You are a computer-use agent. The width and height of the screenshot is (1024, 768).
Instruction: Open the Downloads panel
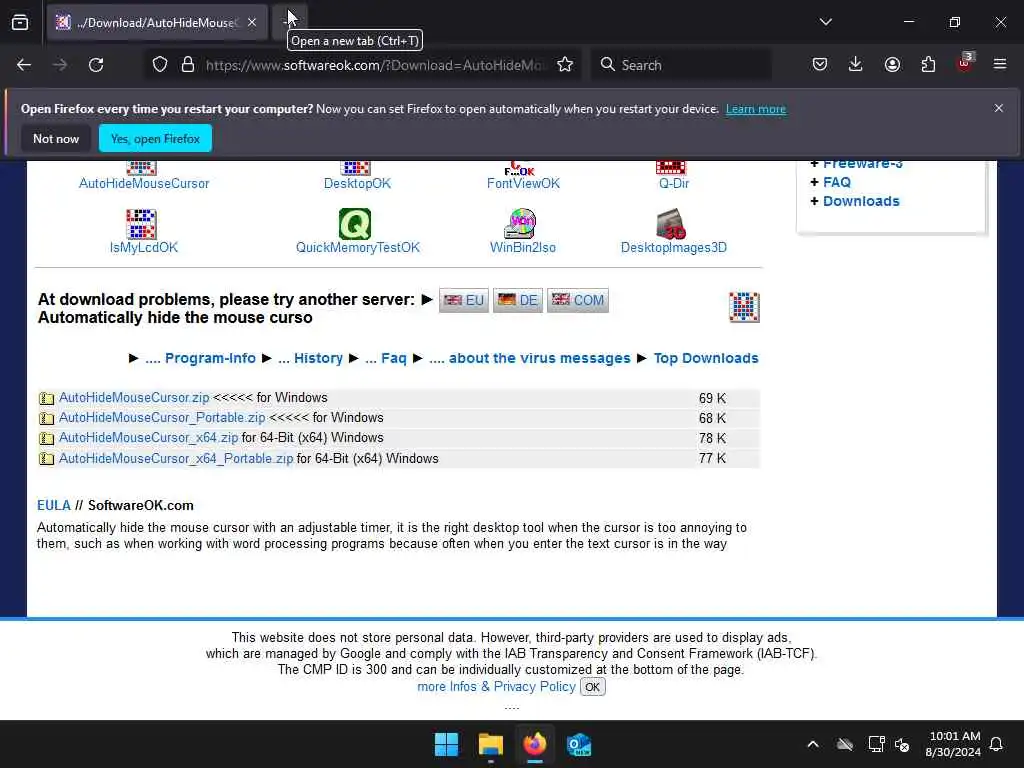[x=856, y=65]
